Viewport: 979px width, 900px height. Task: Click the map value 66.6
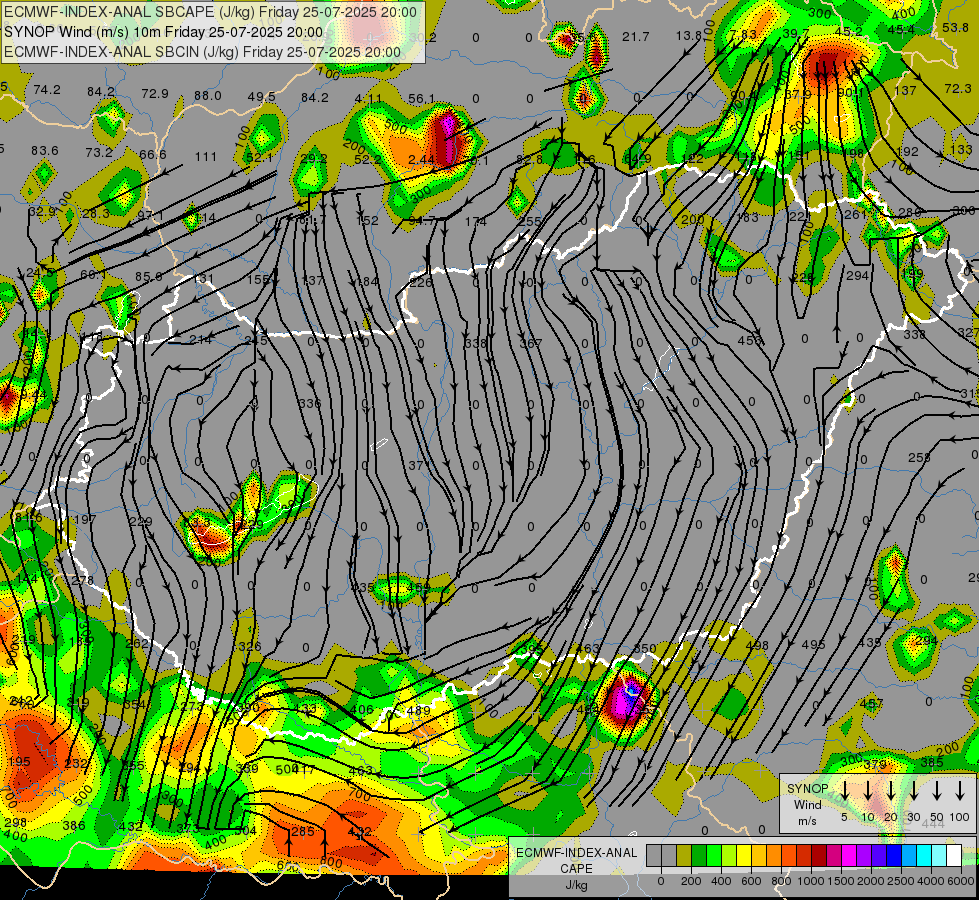pyautogui.click(x=153, y=154)
